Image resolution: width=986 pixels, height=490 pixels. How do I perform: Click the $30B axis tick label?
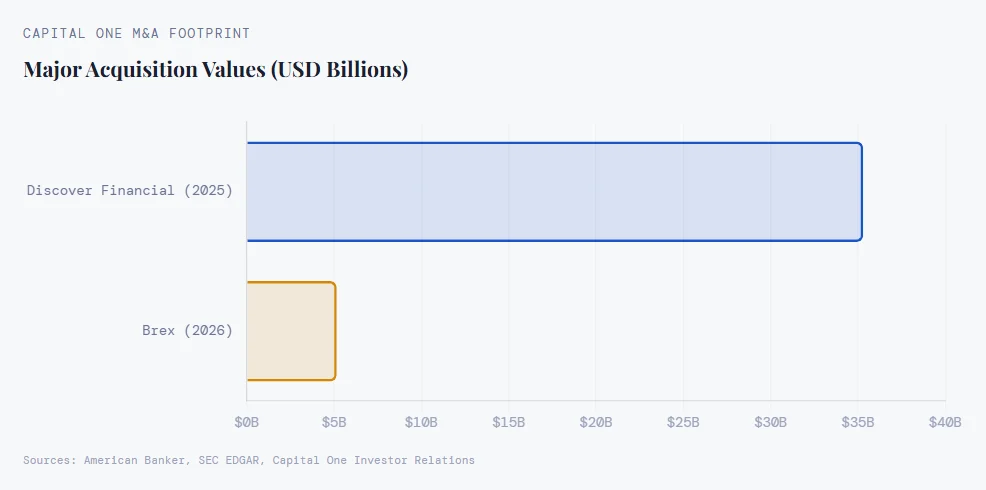click(x=771, y=422)
